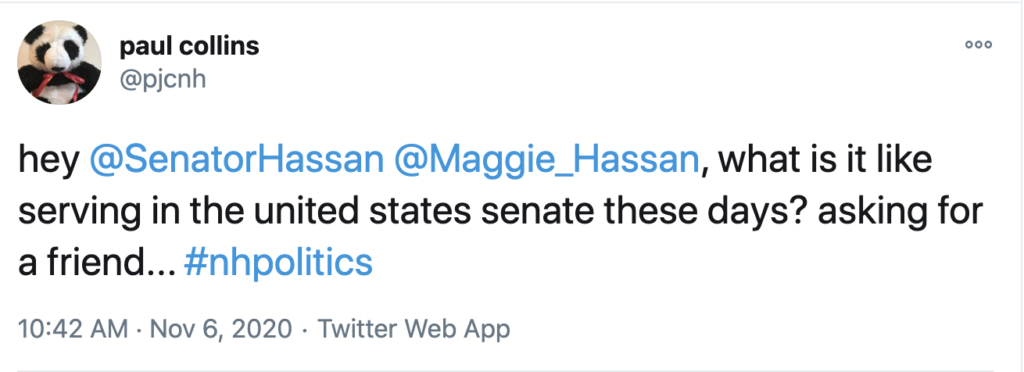Click the @pjcnh handle

click(x=163, y=80)
